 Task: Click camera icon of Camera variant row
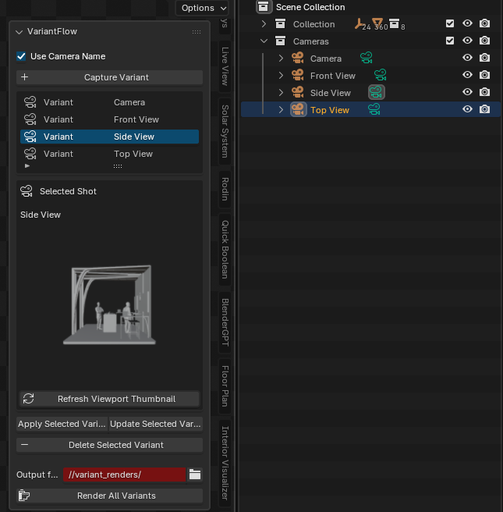tap(30, 102)
